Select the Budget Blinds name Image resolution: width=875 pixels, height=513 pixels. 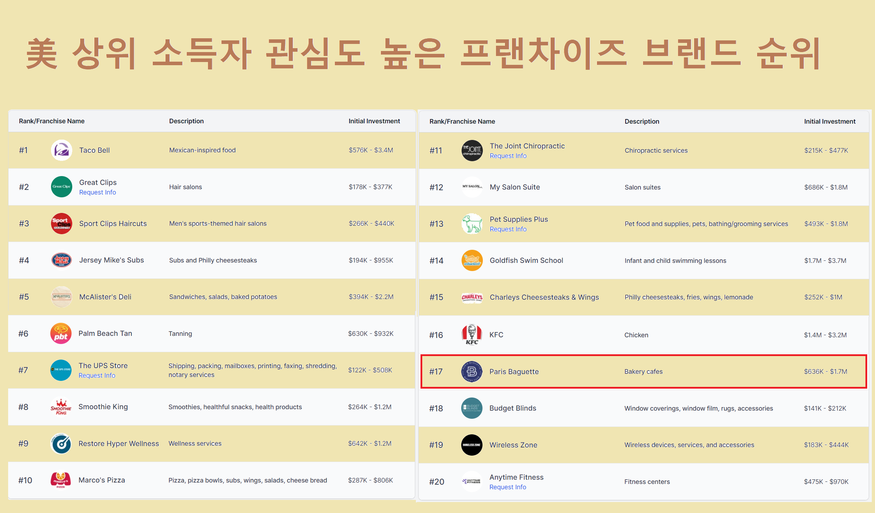(x=513, y=408)
